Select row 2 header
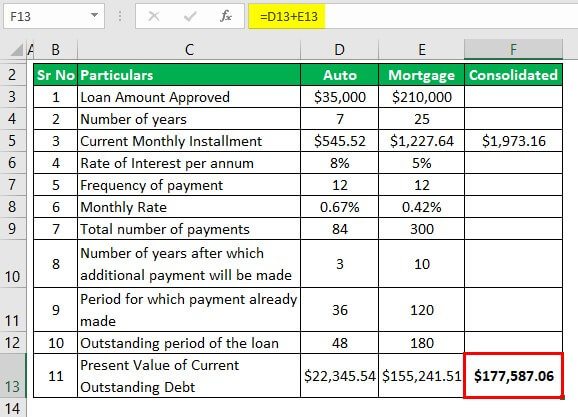 [13, 75]
